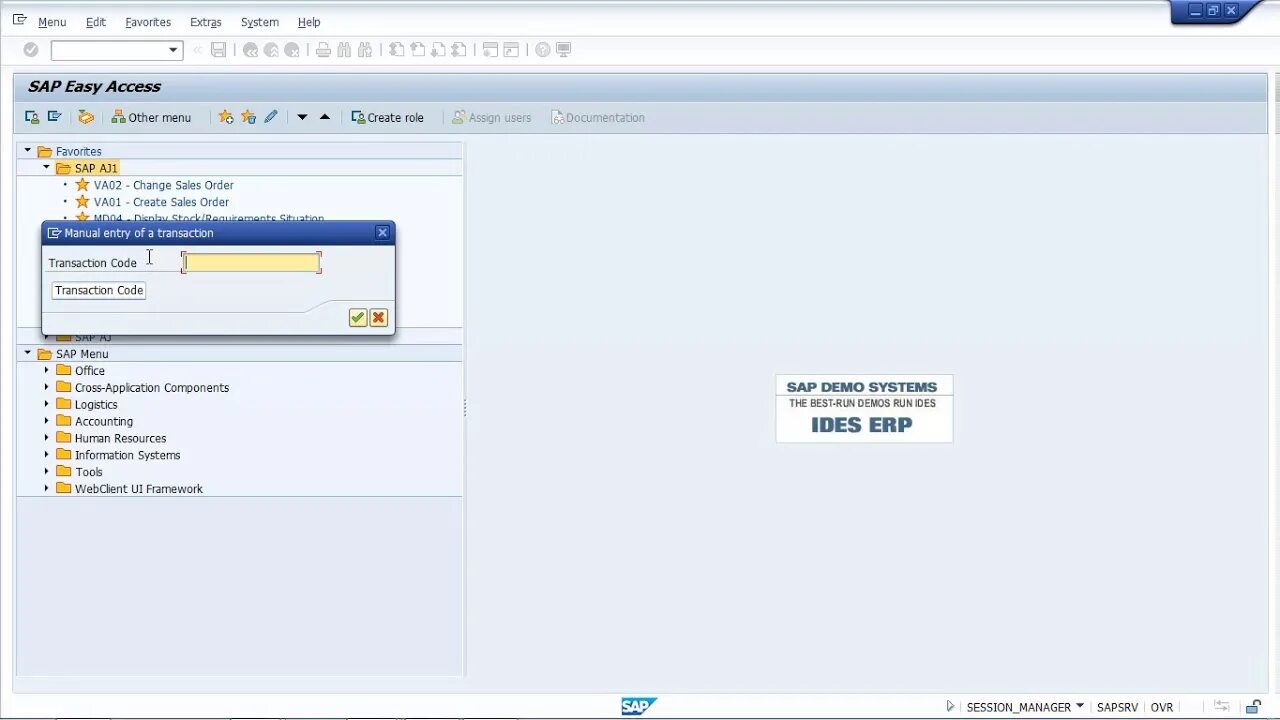
Task: Open the Favorites menu
Action: coord(148,22)
